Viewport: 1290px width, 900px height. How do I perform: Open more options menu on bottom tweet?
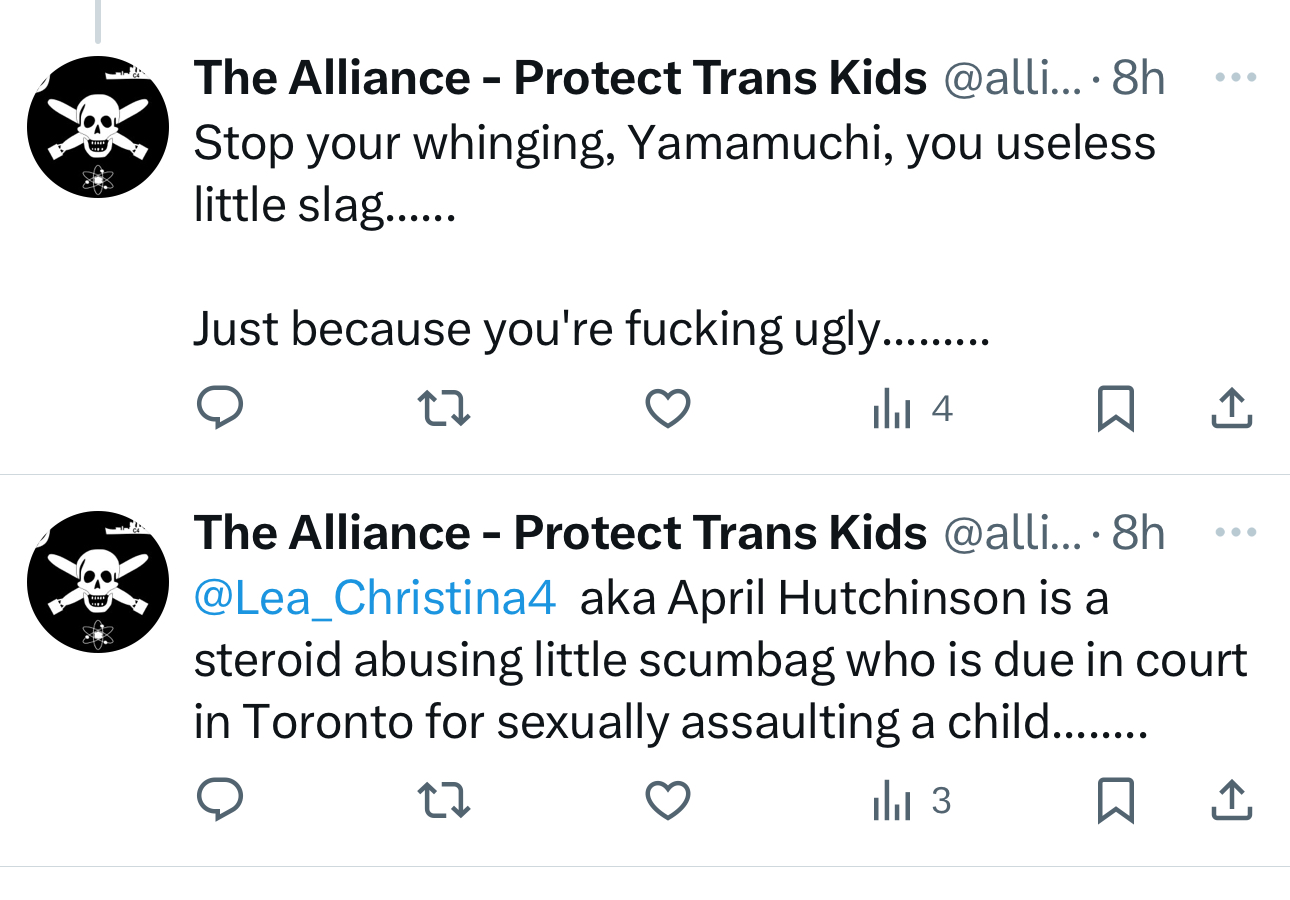1235,532
